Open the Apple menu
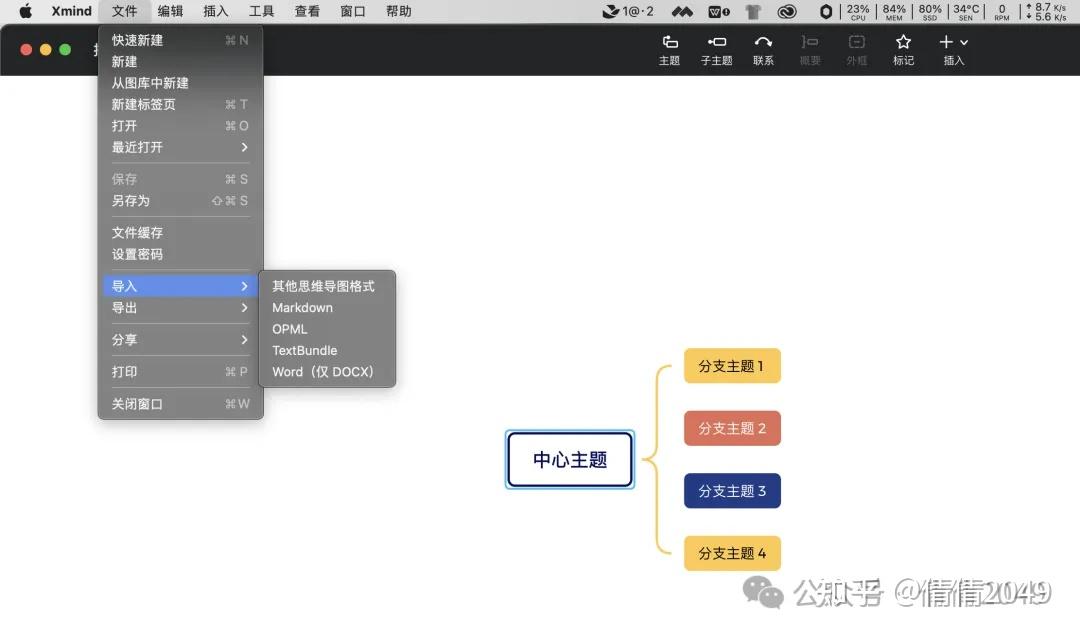 pos(24,11)
